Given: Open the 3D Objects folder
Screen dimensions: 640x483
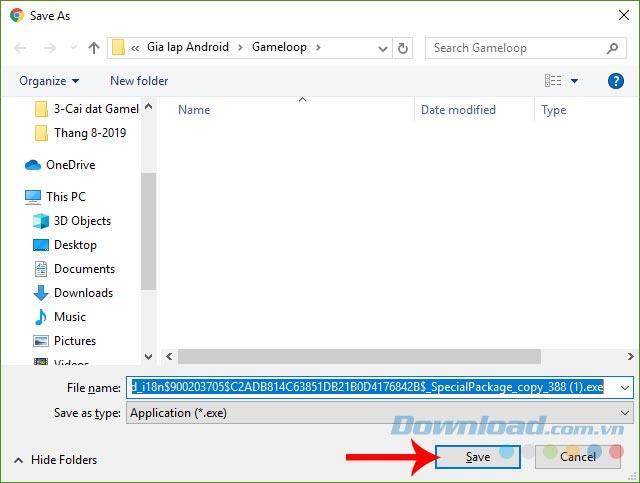Looking at the screenshot, I should coord(82,221).
